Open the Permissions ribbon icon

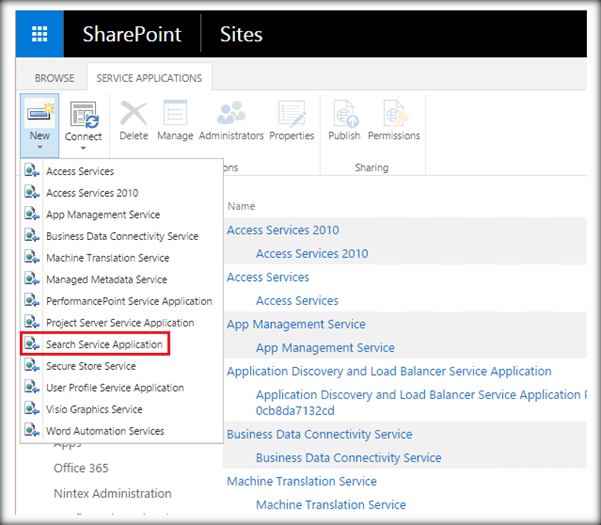click(x=394, y=115)
